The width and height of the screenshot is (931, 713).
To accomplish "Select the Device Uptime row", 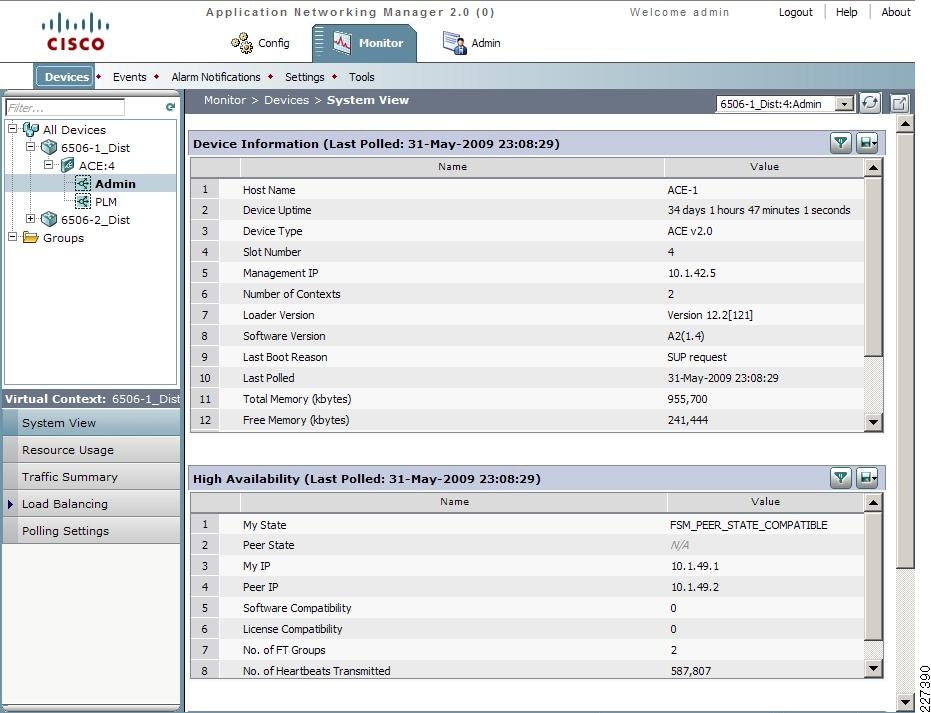I will (527, 210).
